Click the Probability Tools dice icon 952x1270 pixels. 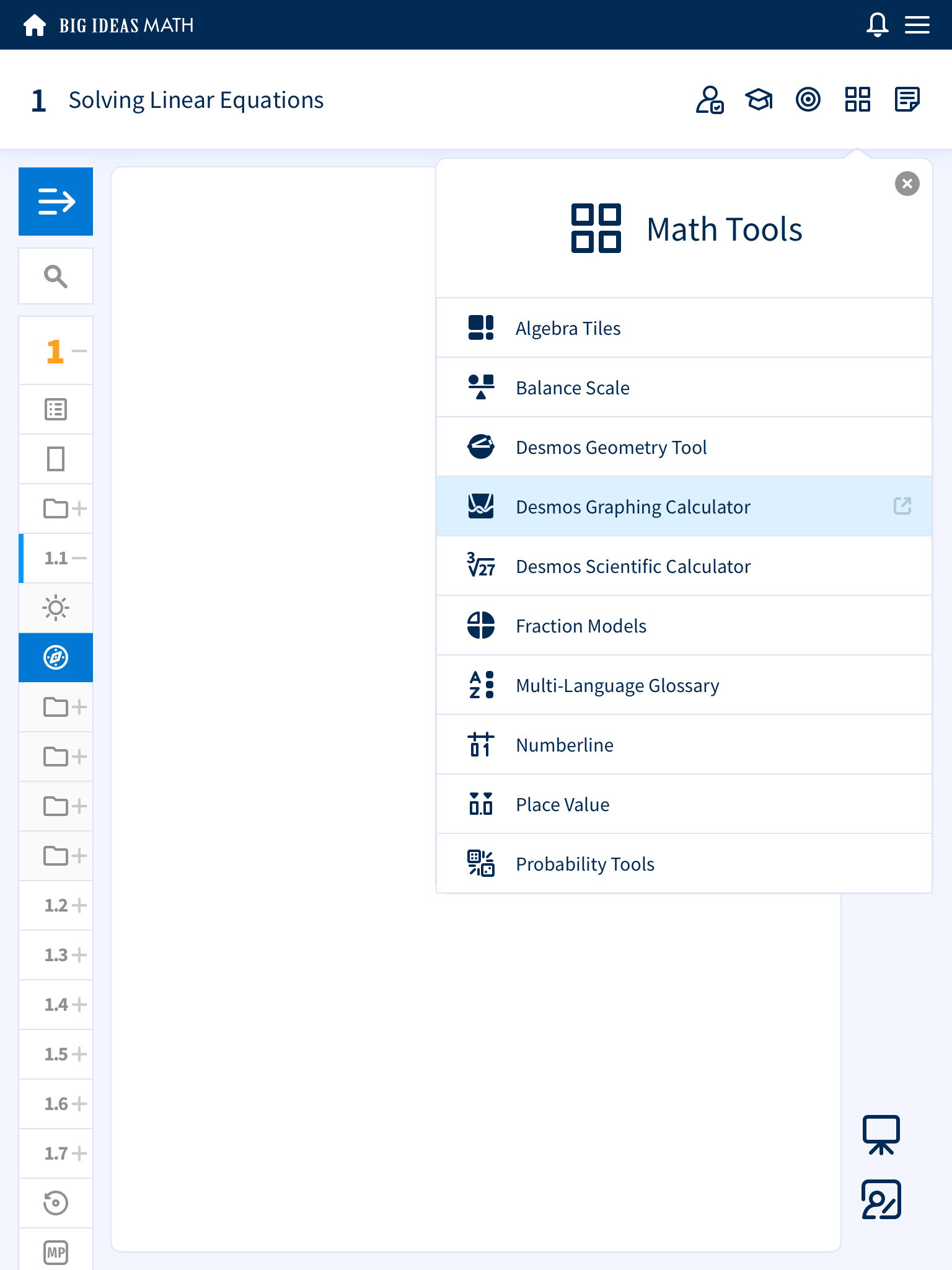[x=481, y=863]
